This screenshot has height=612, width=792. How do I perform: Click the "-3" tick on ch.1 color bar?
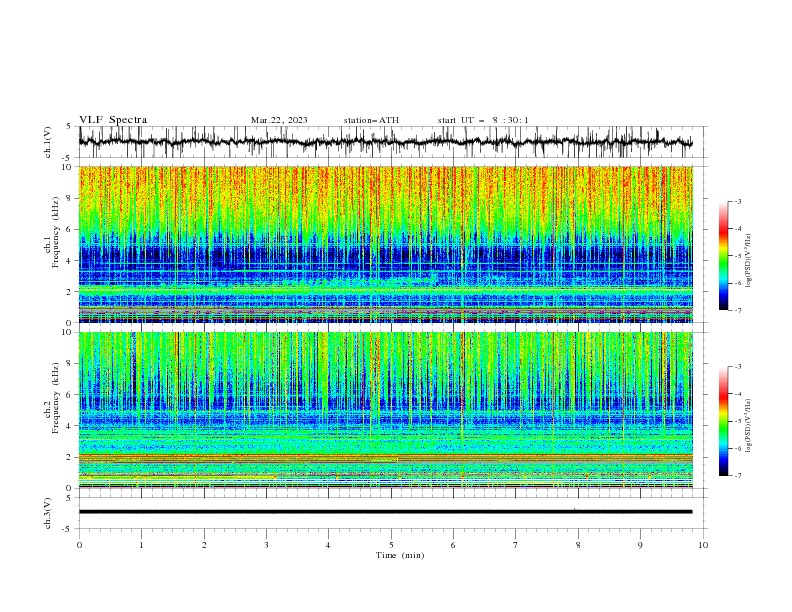point(738,201)
